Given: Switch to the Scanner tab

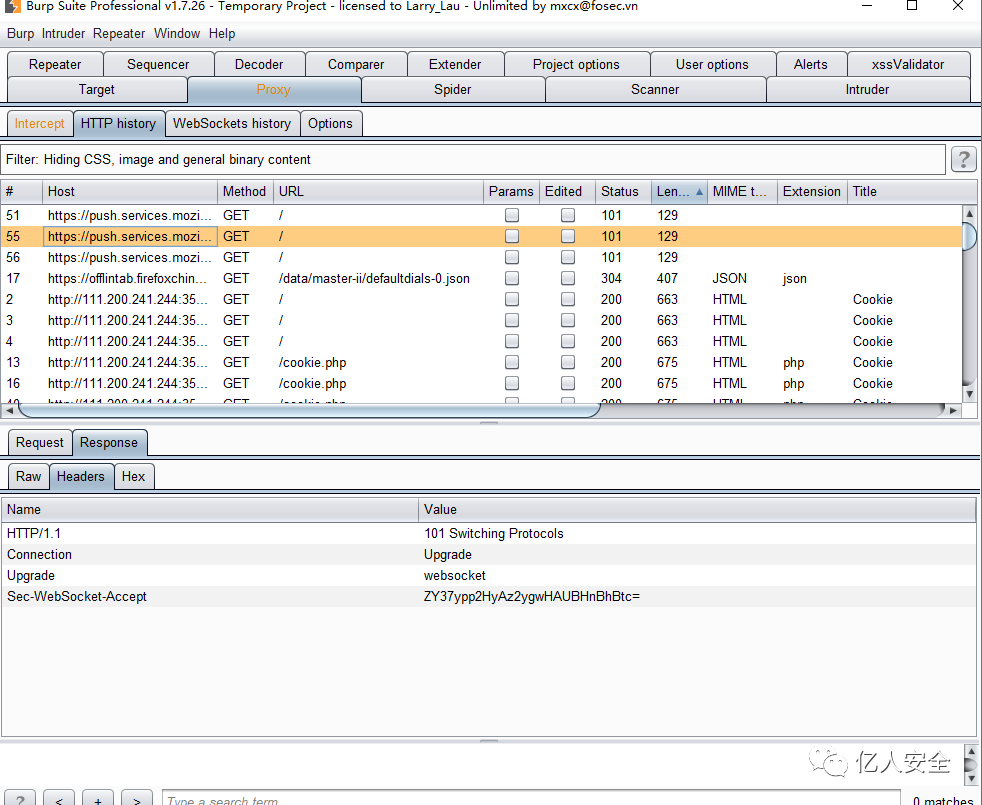Looking at the screenshot, I should coord(655,90).
